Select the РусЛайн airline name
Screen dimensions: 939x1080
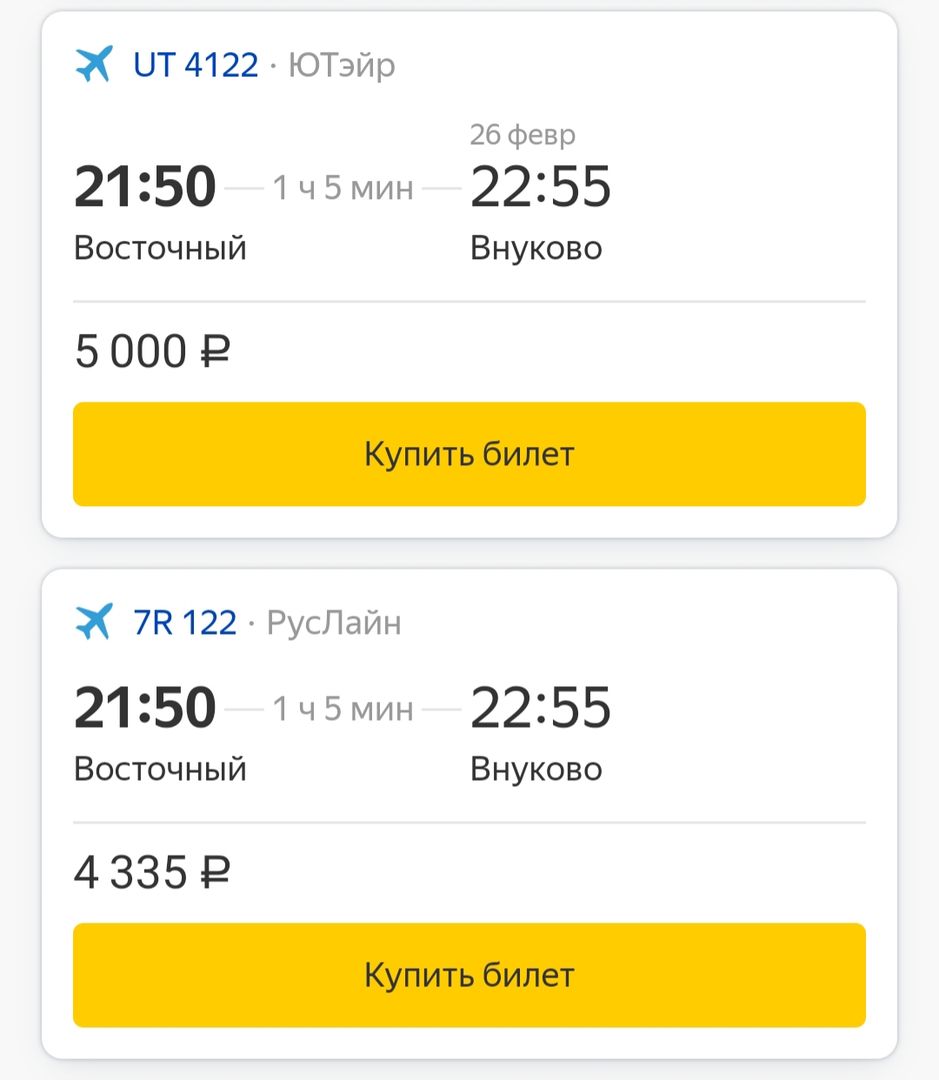point(334,622)
